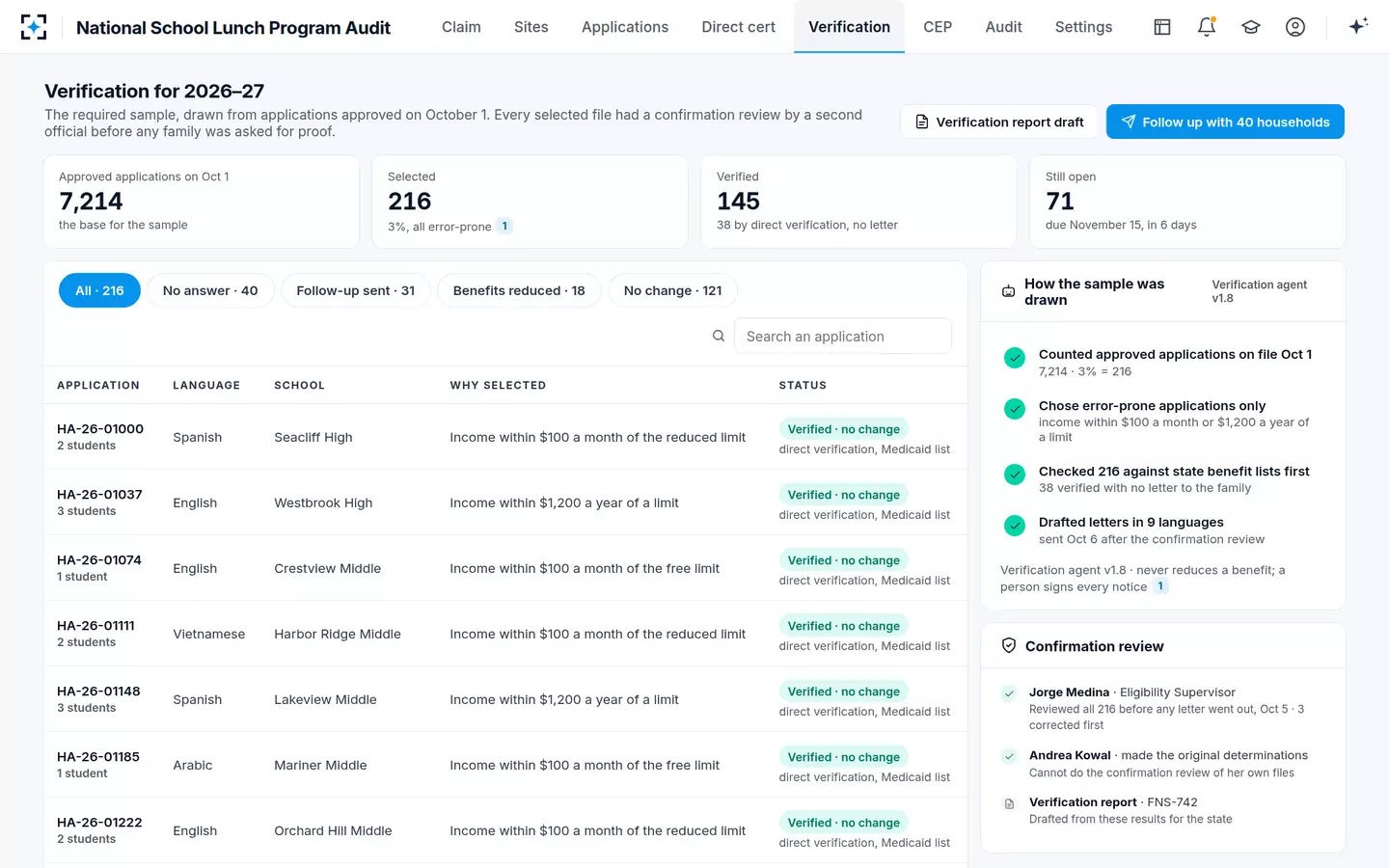Open the user account icon
Image resolution: width=1389 pixels, height=868 pixels.
coord(1295,27)
